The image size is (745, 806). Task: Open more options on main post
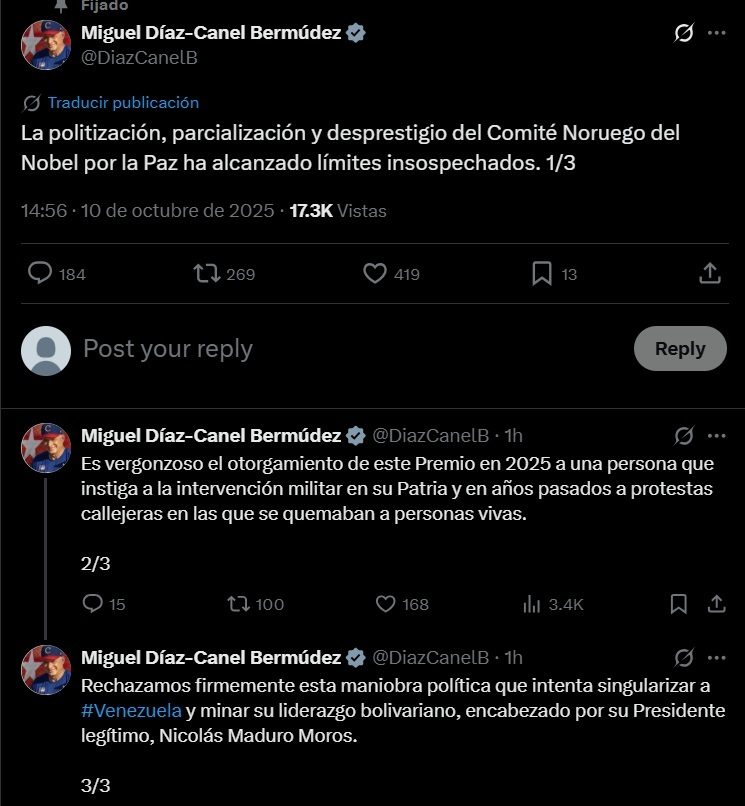pos(717,33)
